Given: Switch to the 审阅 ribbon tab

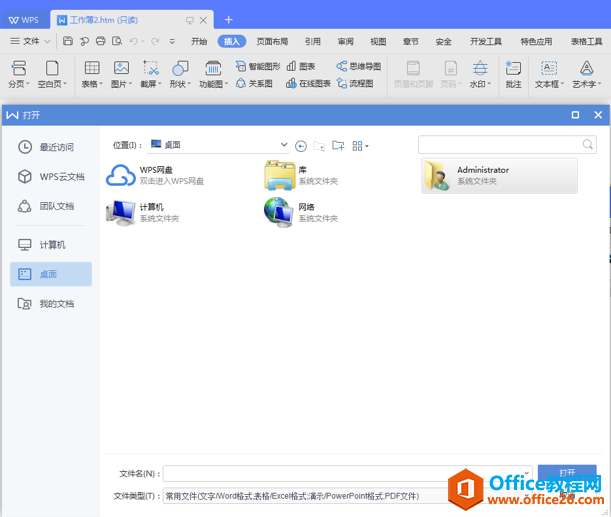Looking at the screenshot, I should pos(345,41).
